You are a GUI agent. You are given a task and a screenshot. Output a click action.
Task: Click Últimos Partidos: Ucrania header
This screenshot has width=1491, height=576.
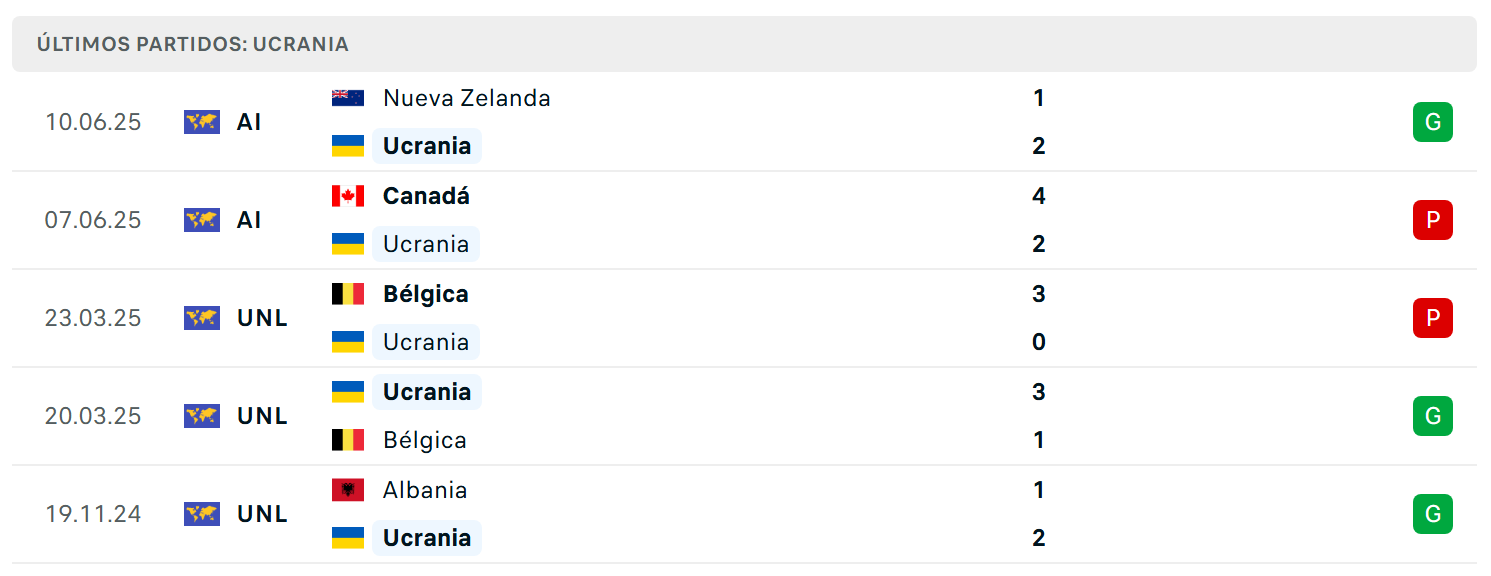[193, 44]
